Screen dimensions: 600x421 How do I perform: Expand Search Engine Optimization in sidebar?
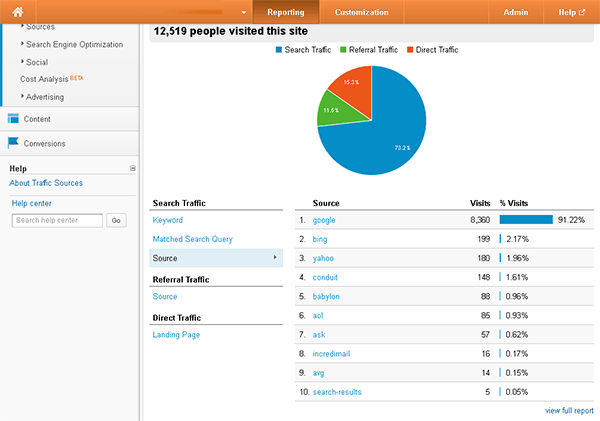74,44
